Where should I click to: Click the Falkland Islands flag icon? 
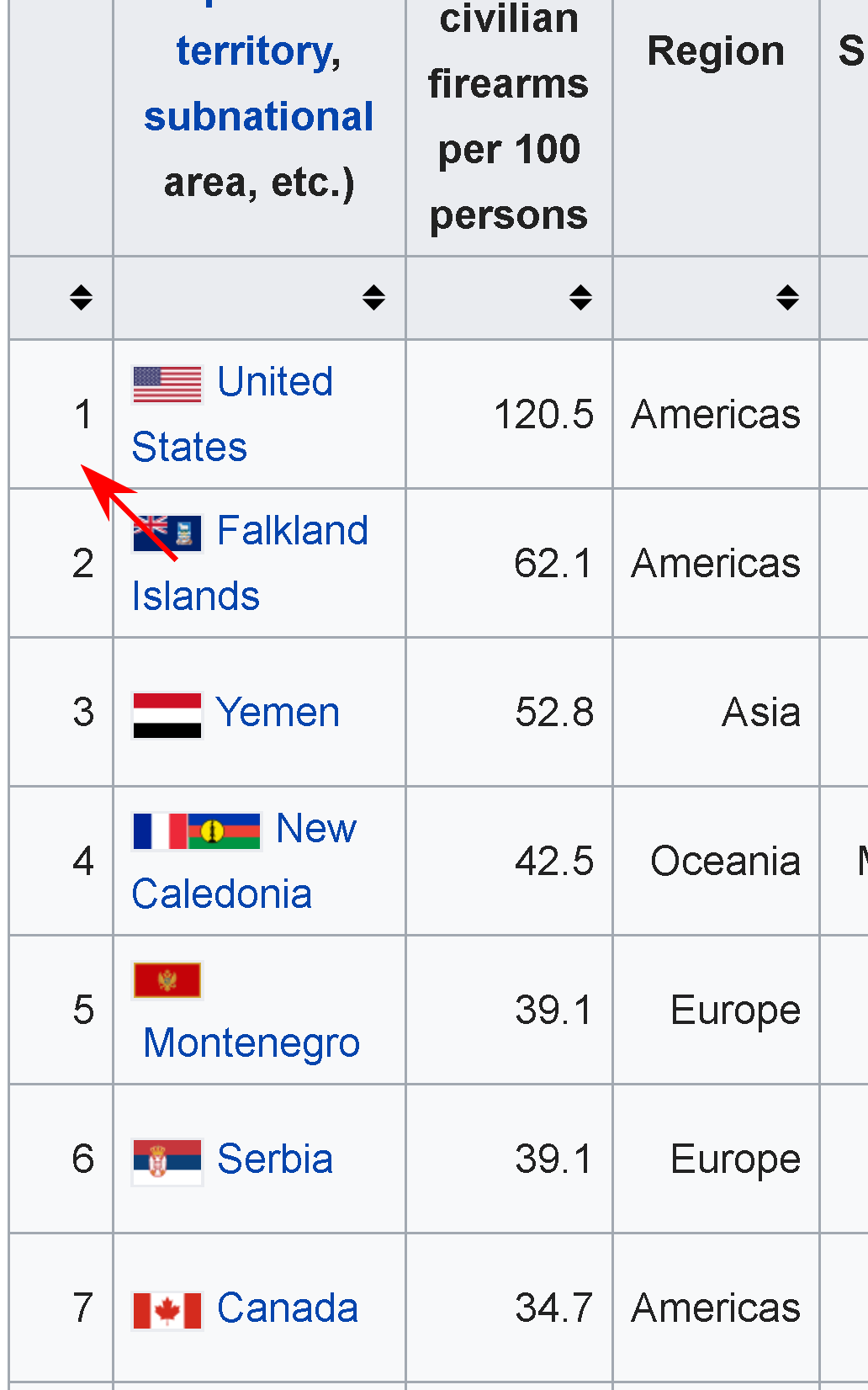167,533
